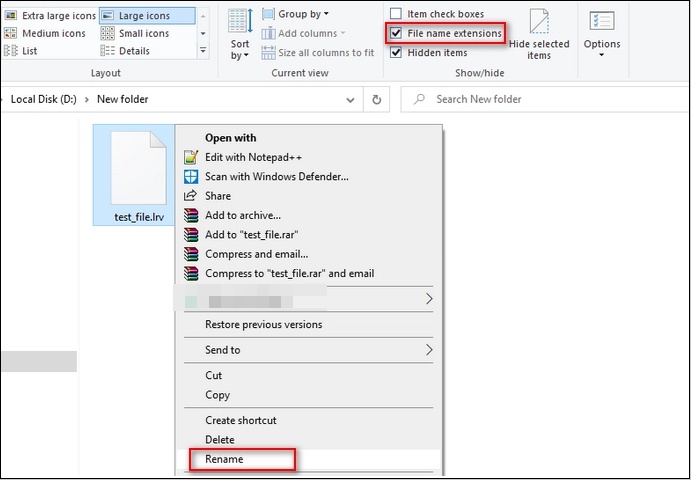Click the test_file.lrv file name
Image resolution: width=691 pixels, height=480 pixels.
click(x=139, y=217)
